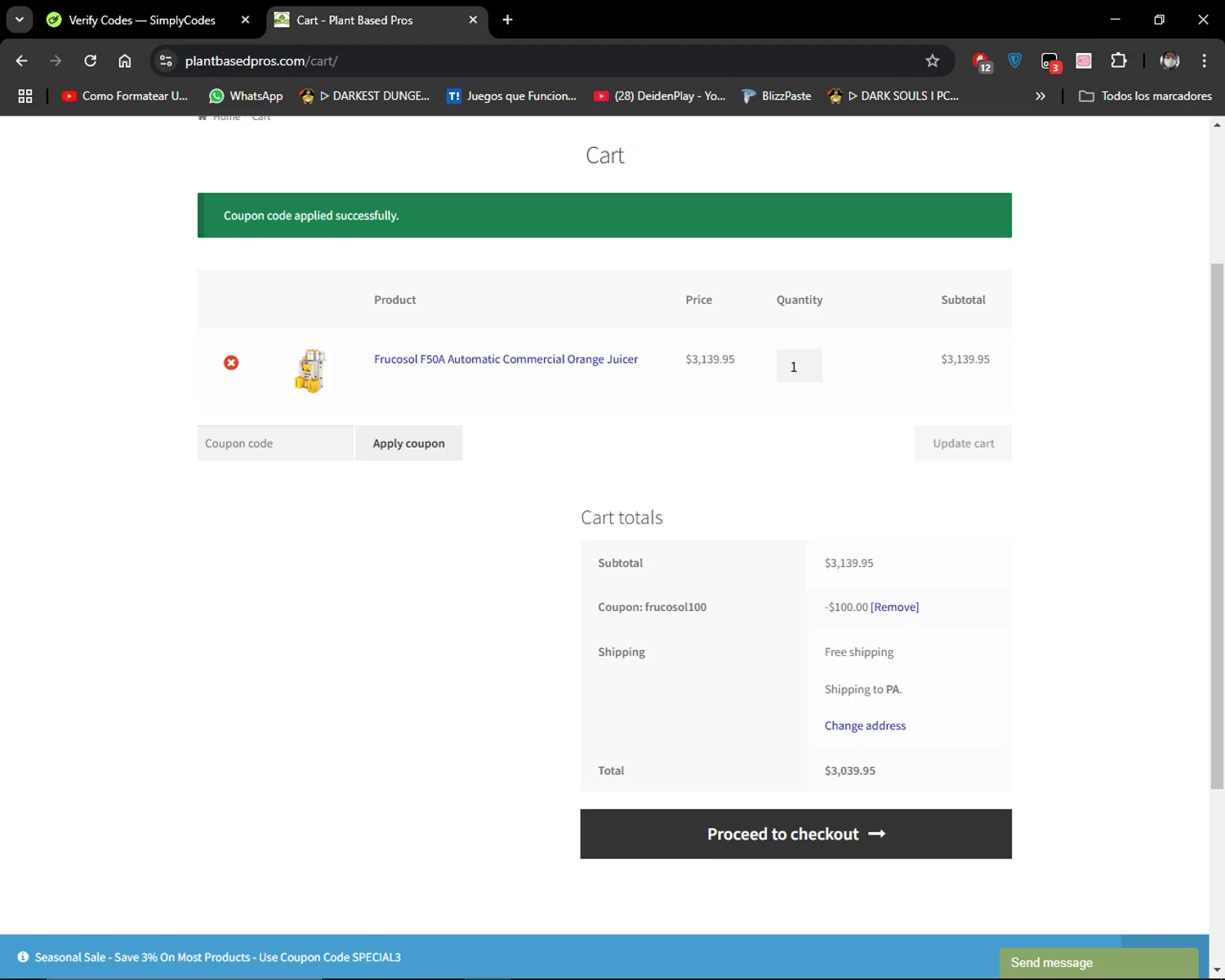Viewport: 1225px width, 980px height.
Task: Click the Apply coupon button
Action: click(x=409, y=443)
